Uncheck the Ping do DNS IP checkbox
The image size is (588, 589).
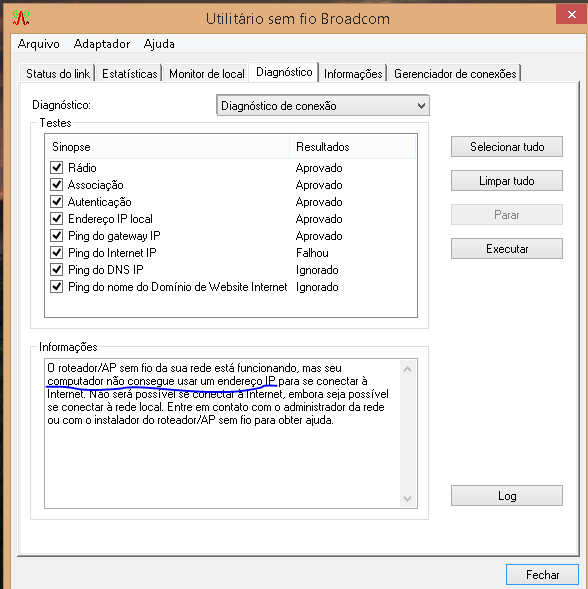pos(56,269)
